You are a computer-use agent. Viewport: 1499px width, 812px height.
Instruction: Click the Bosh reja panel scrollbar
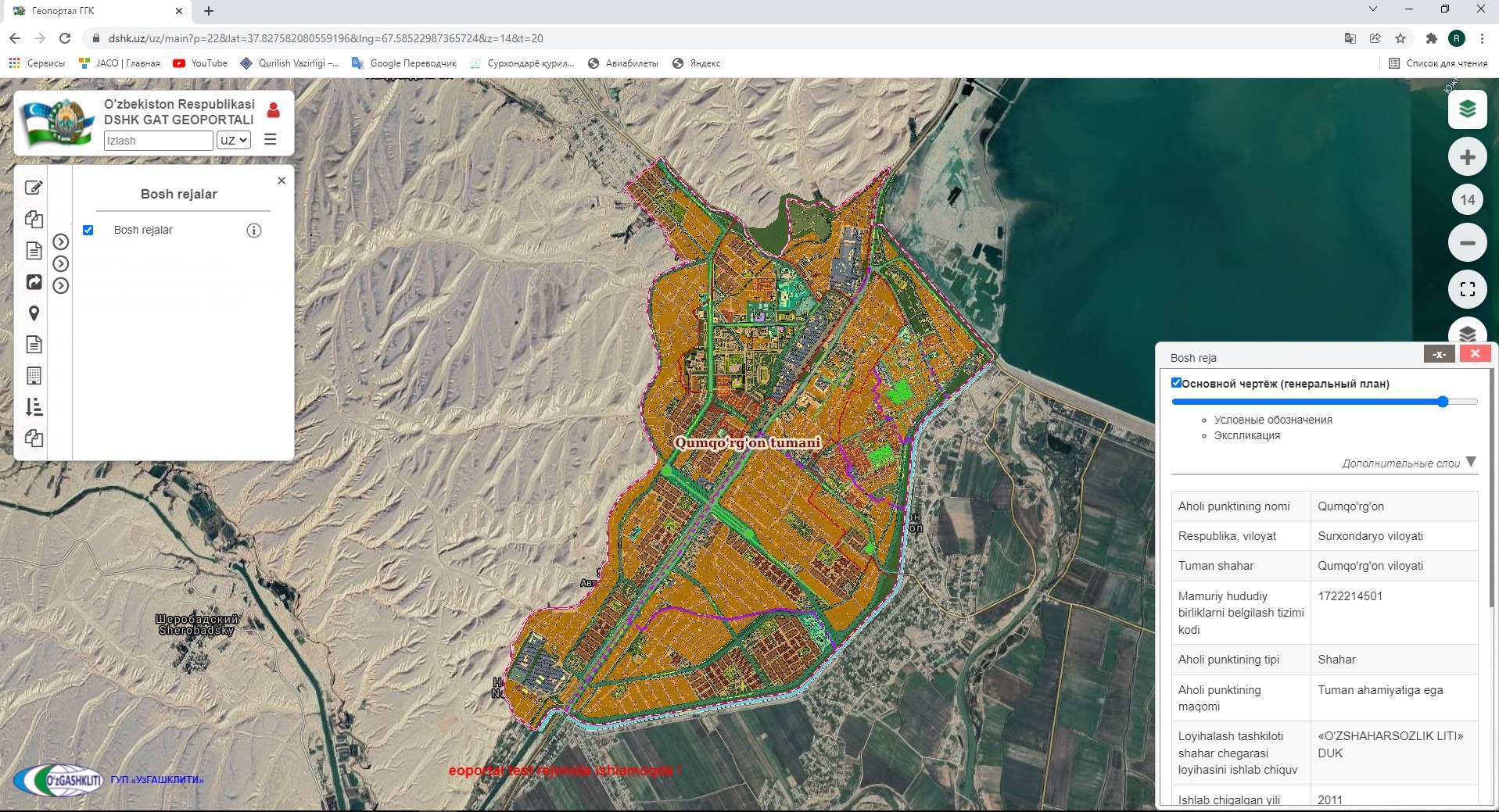pos(1491,488)
